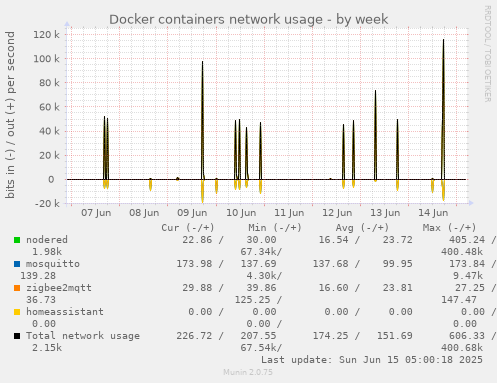Click the black Total network usage swatch
Image resolution: width=497 pixels, height=383 pixels.
17,336
